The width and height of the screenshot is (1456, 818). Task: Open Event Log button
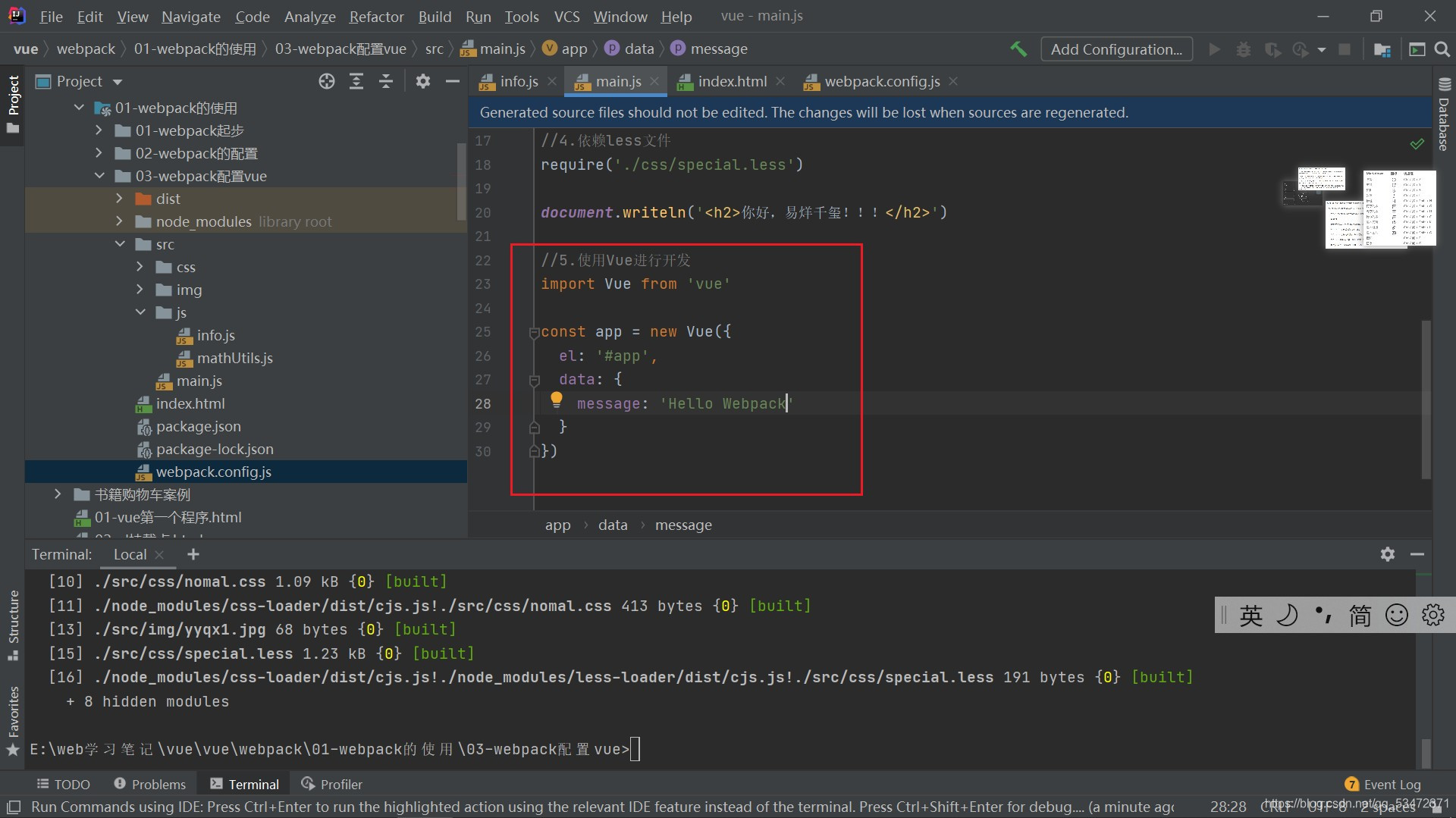(x=1382, y=784)
